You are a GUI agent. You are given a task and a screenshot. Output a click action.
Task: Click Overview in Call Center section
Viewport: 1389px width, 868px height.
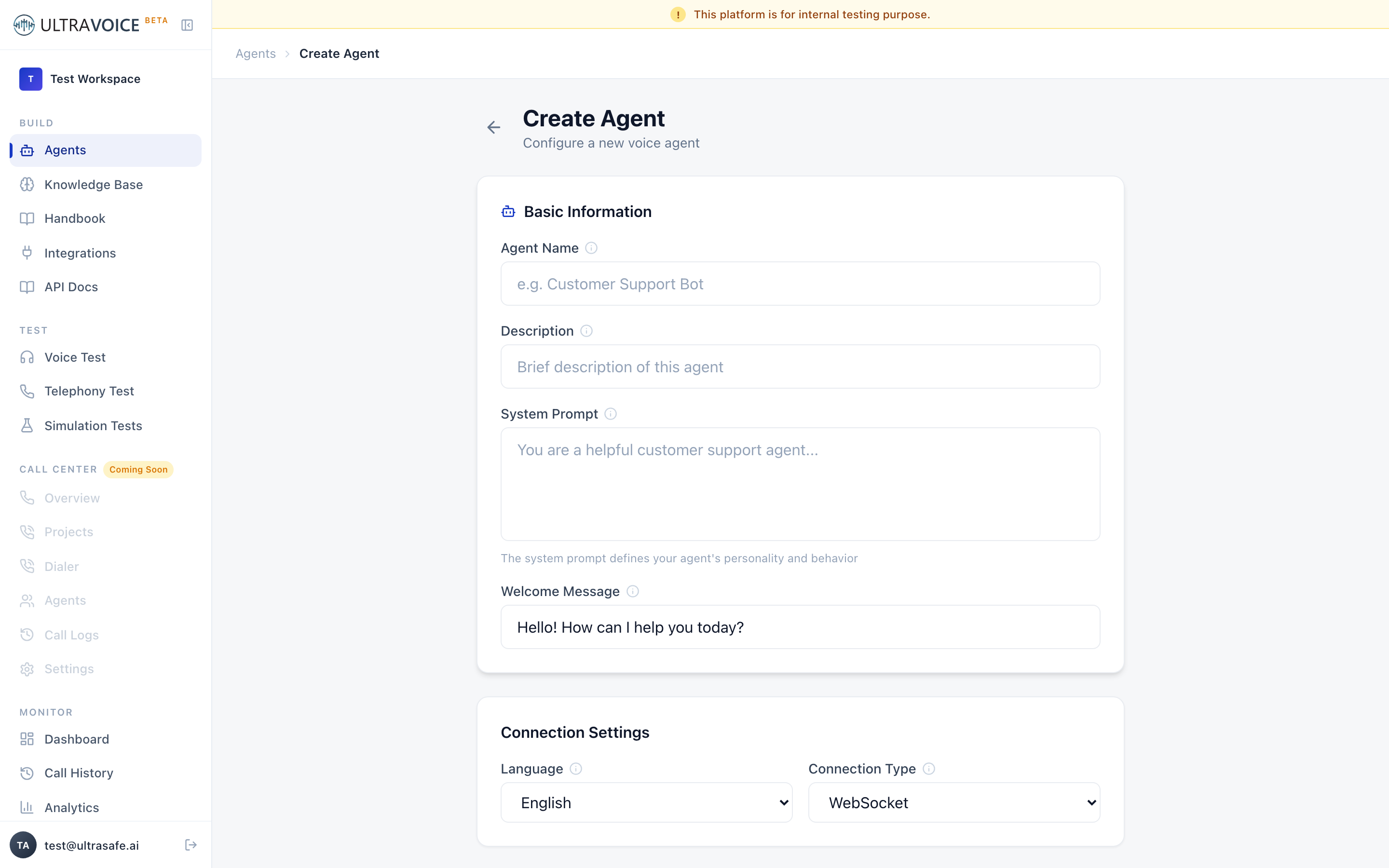(106, 498)
